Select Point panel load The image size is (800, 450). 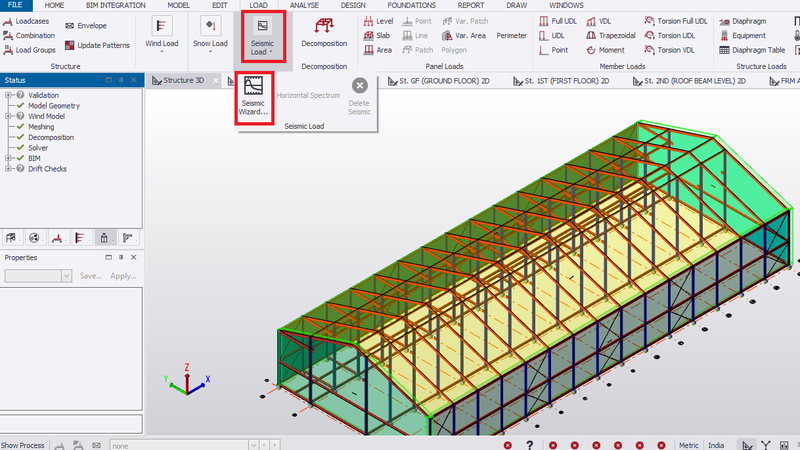tap(417, 21)
